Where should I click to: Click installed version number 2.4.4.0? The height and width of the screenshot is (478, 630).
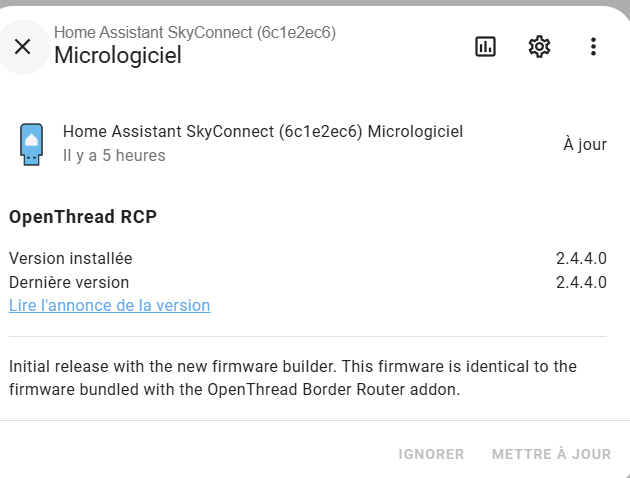(581, 258)
